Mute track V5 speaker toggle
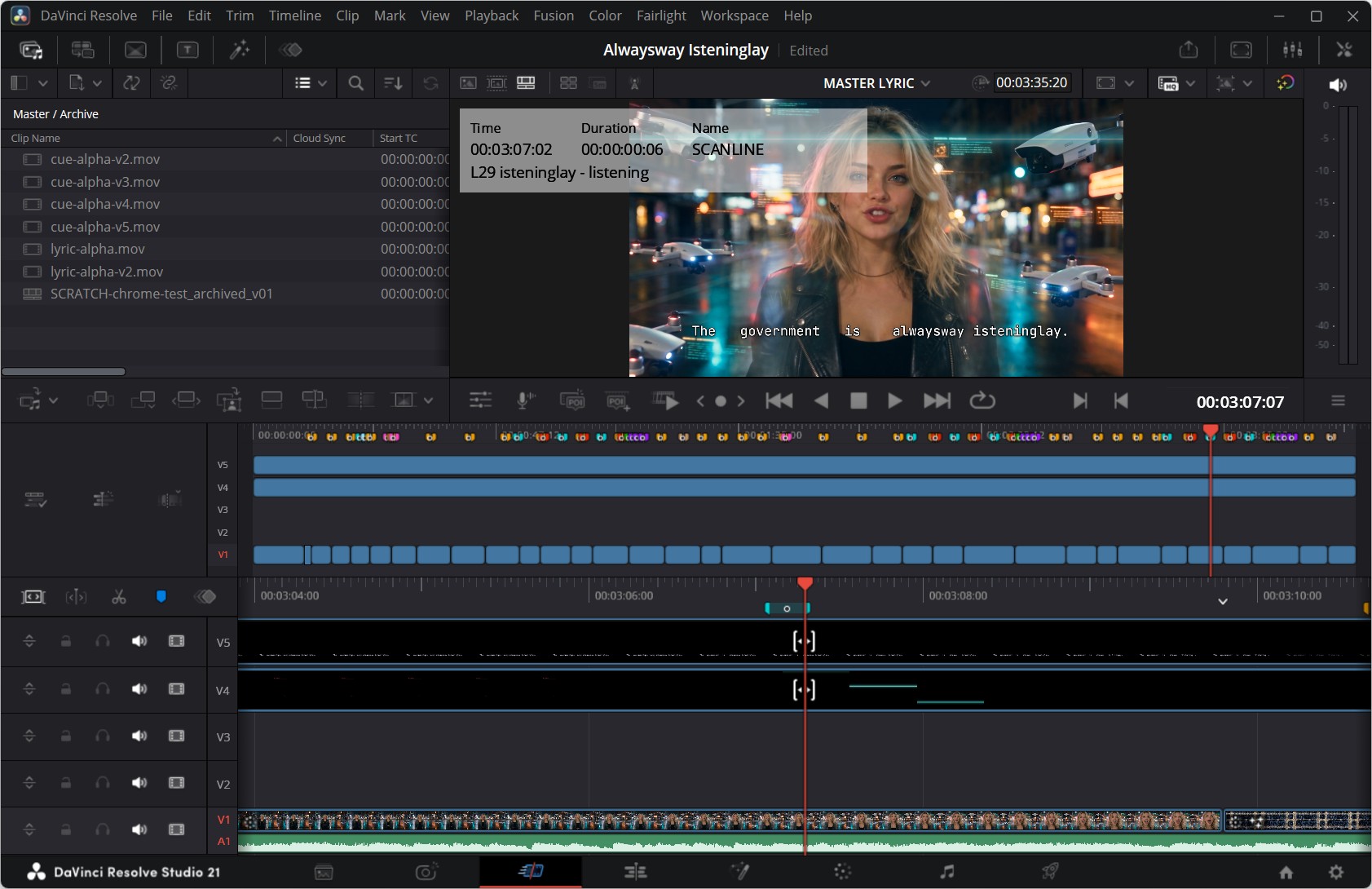Viewport: 1372px width, 889px height. point(139,641)
